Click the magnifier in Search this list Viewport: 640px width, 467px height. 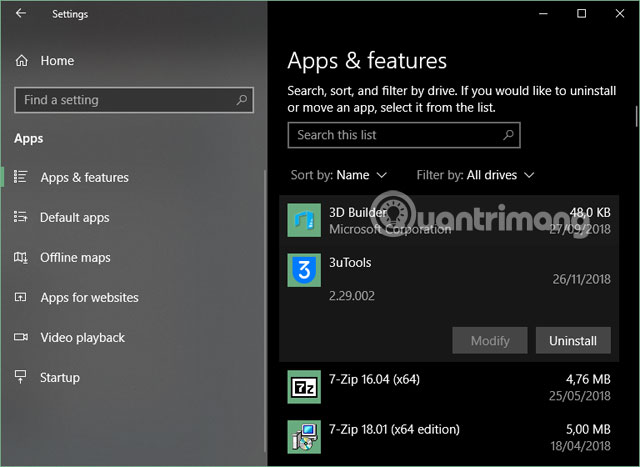[508, 135]
